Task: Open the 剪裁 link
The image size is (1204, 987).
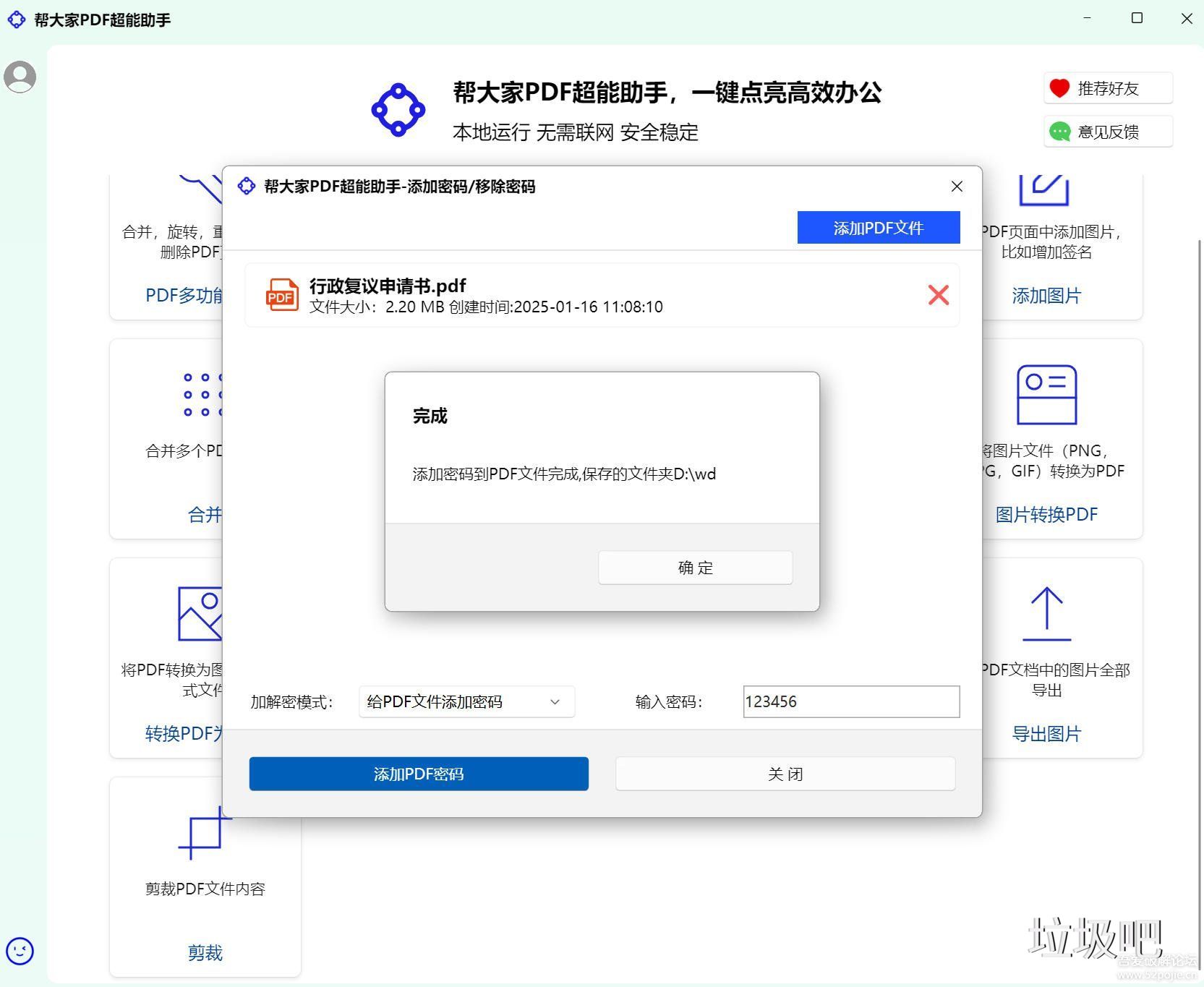Action: 205,953
